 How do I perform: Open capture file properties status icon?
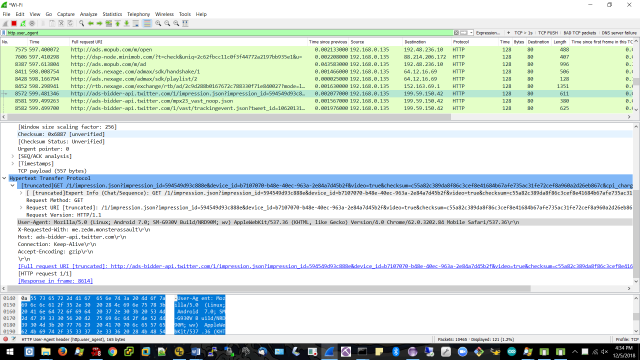[x=14, y=339]
